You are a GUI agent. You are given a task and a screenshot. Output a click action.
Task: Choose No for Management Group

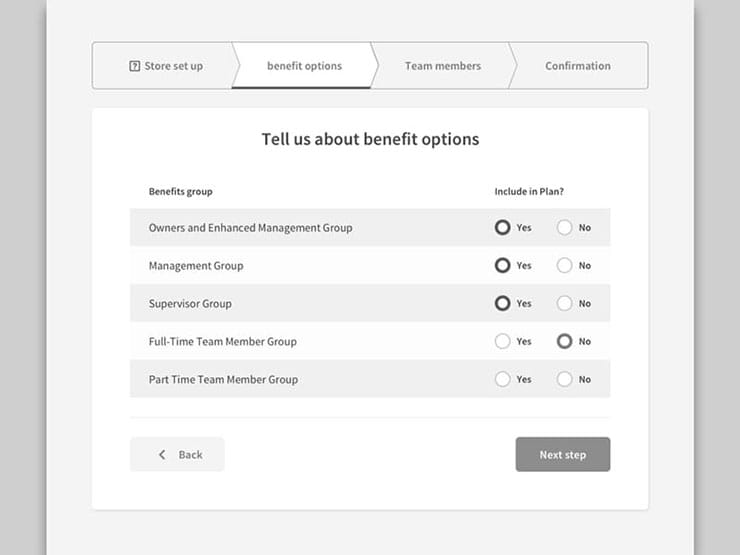565,266
